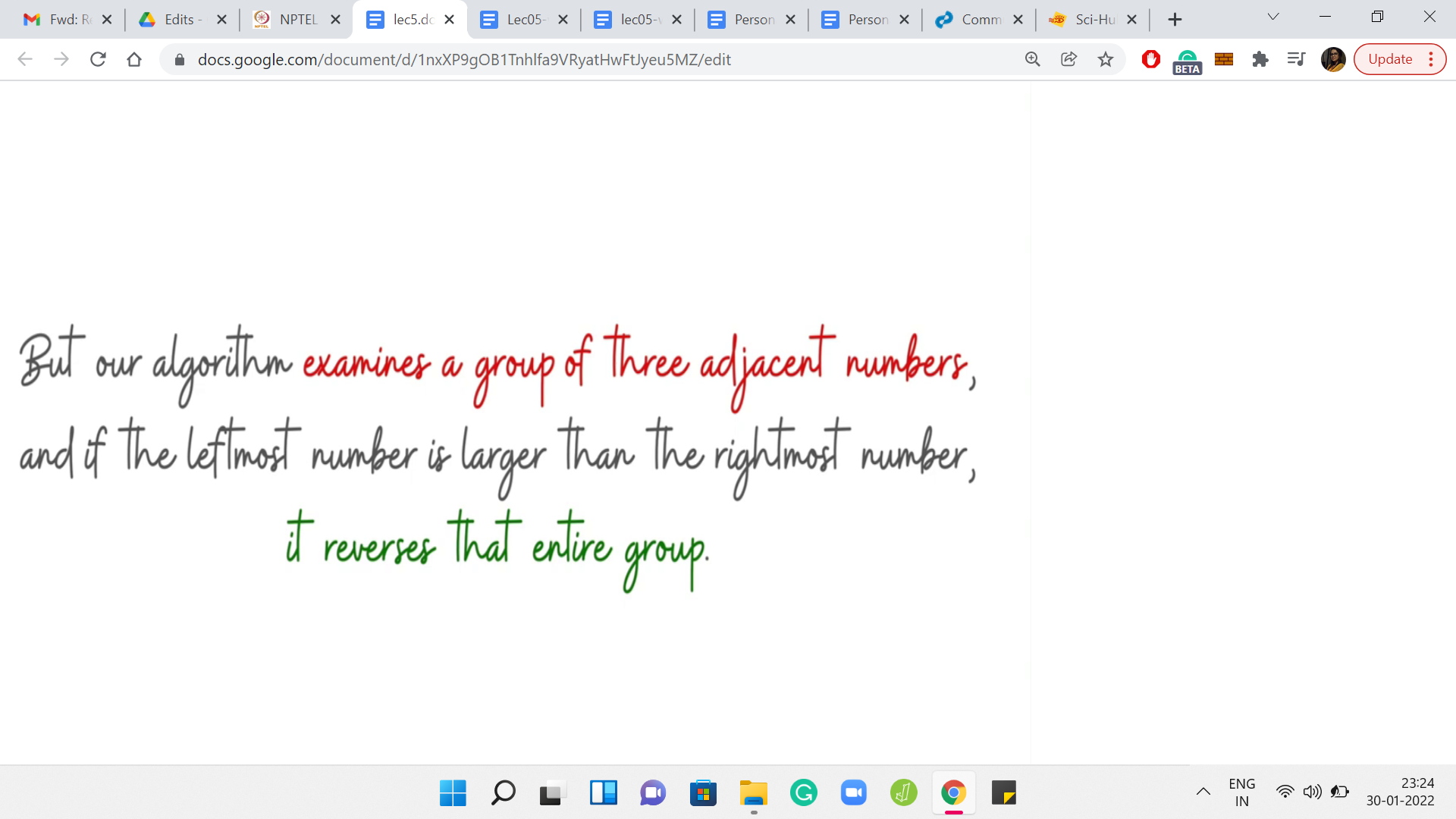Close the Edits Google Drive tab

point(221,20)
